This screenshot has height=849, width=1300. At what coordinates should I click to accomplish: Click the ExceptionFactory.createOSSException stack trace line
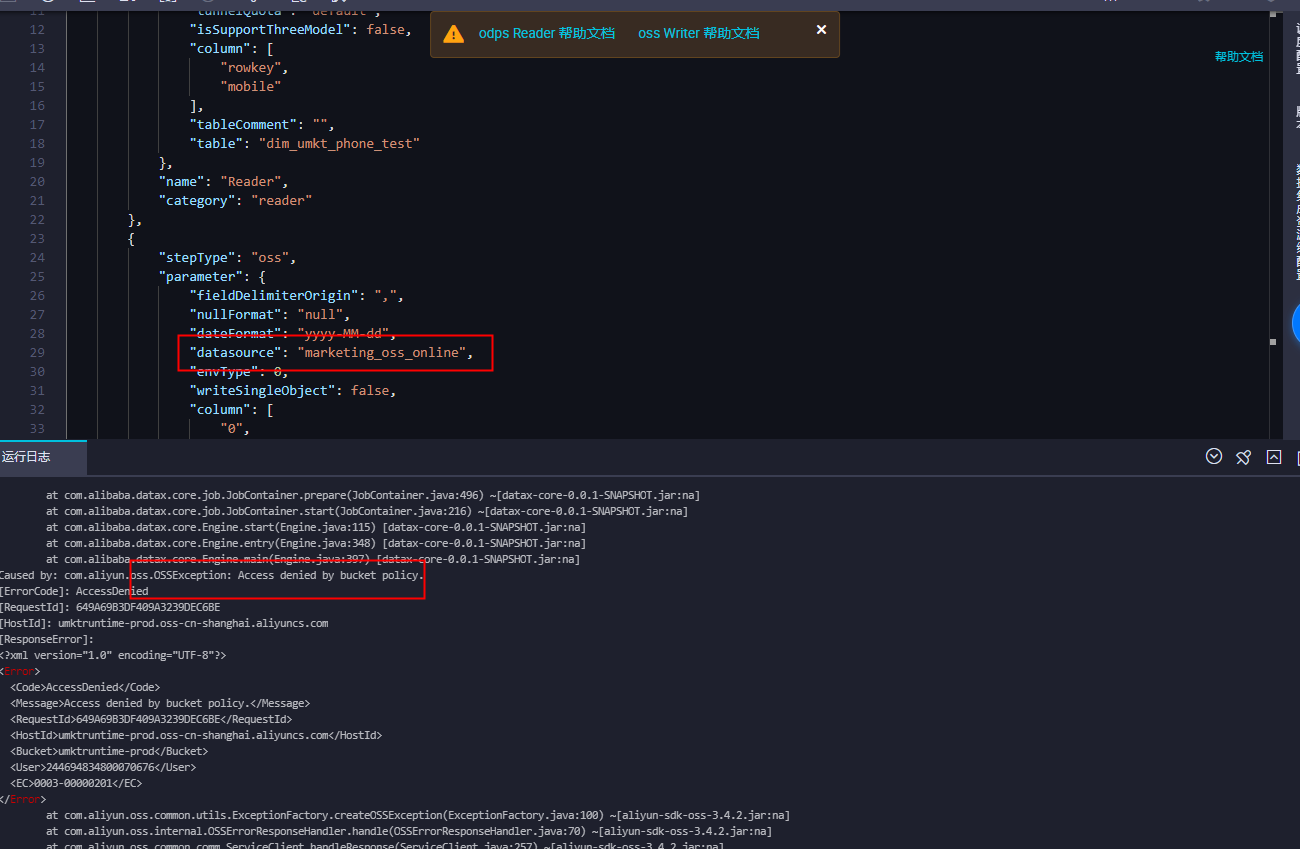click(x=418, y=816)
